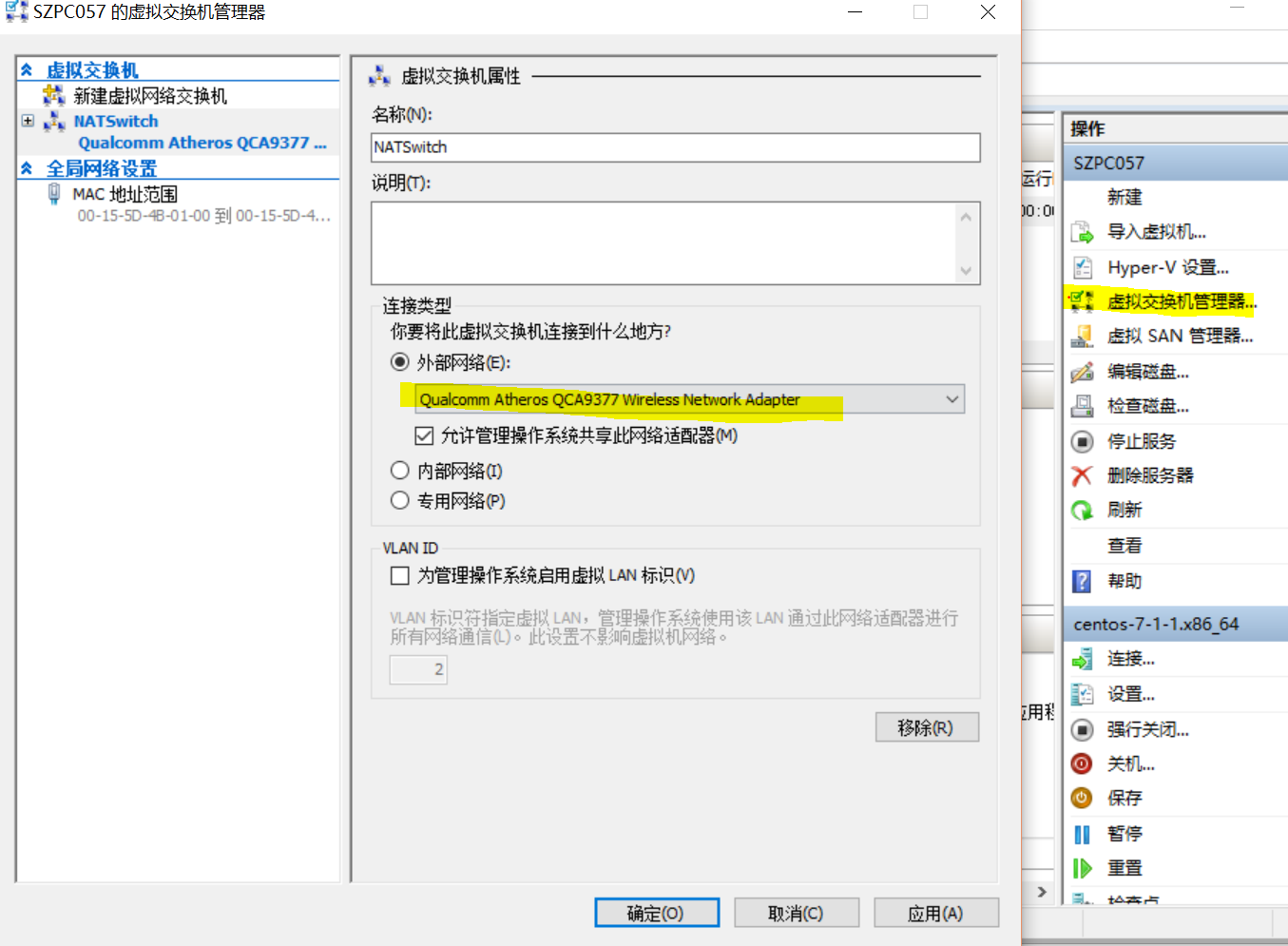Viewport: 1288px width, 946px height.
Task: Click the 导入虚拟机 icon in Actions pane
Action: 1082,232
